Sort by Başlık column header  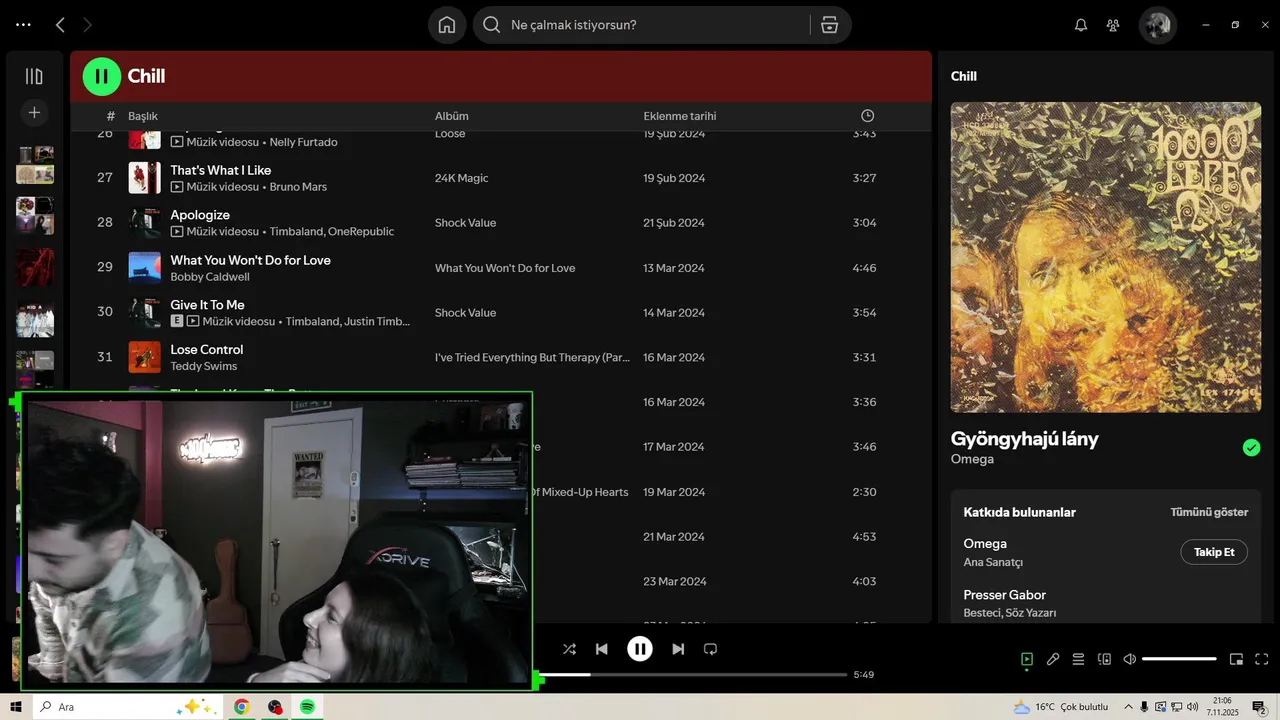(143, 116)
